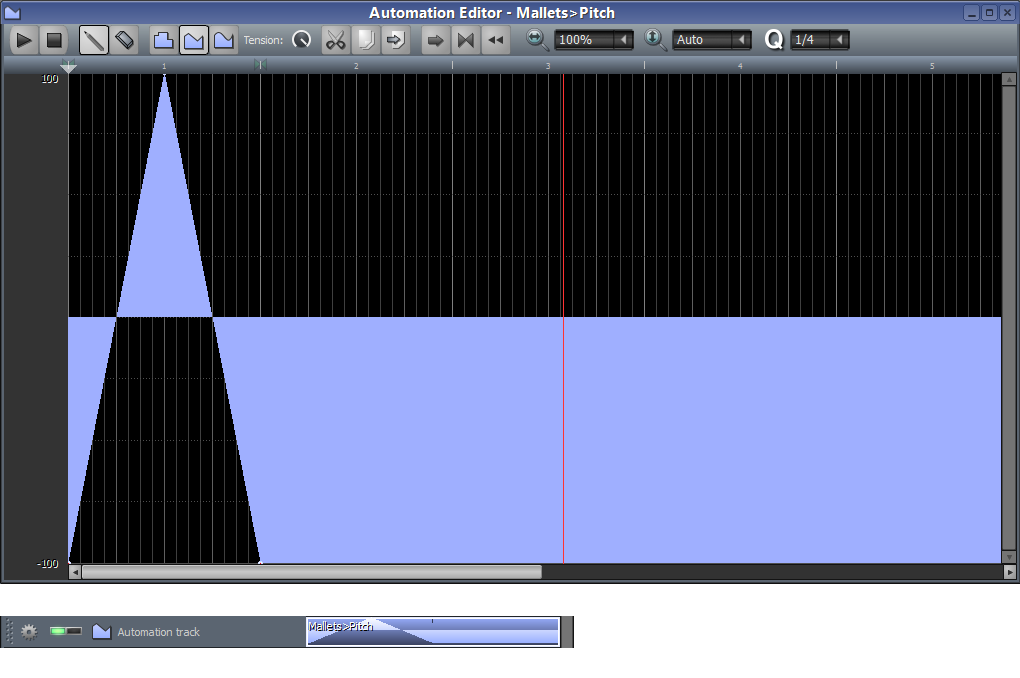Screen dimensions: 1020x678
Task: Click the loop points toggle icon
Action: (x=465, y=40)
